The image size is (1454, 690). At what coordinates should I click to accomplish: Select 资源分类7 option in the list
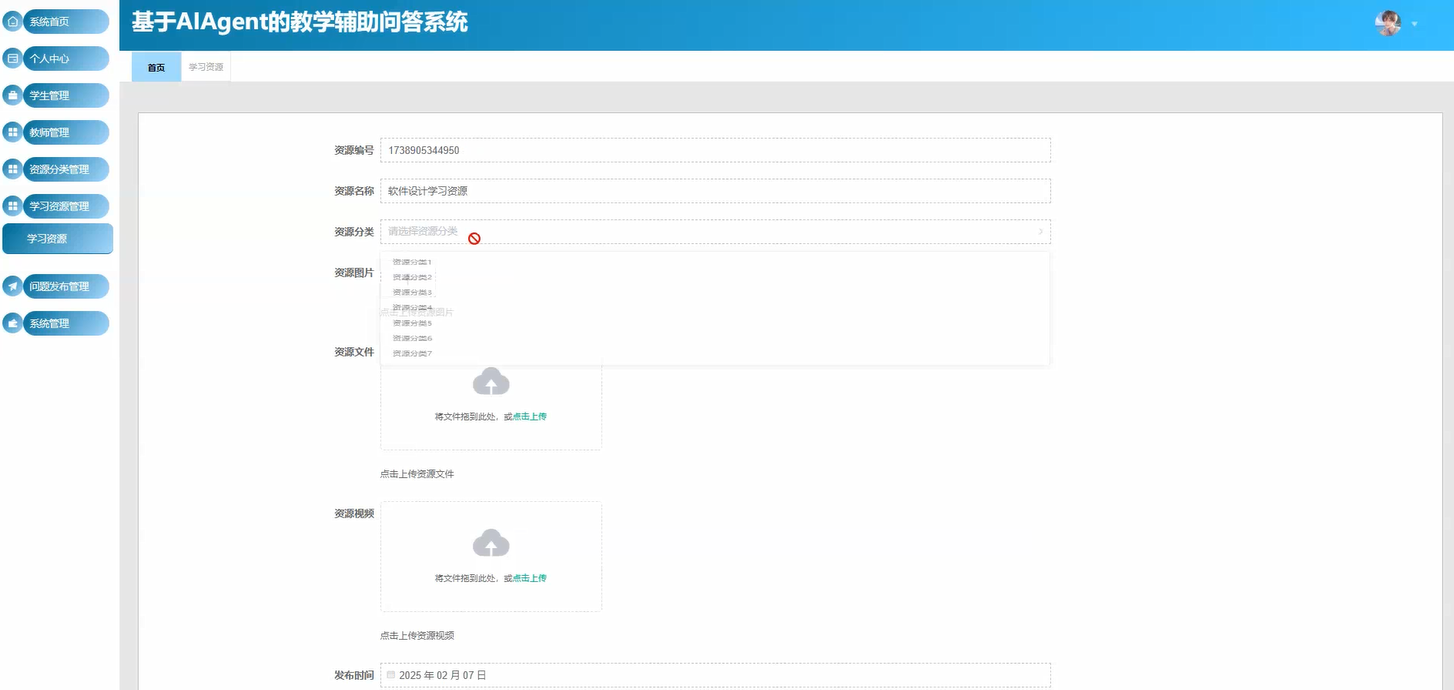pyautogui.click(x=413, y=353)
